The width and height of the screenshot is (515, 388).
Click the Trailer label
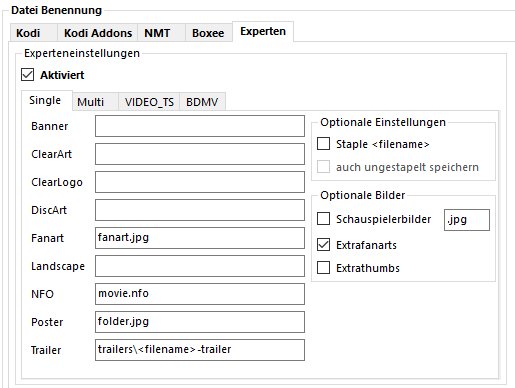point(46,350)
